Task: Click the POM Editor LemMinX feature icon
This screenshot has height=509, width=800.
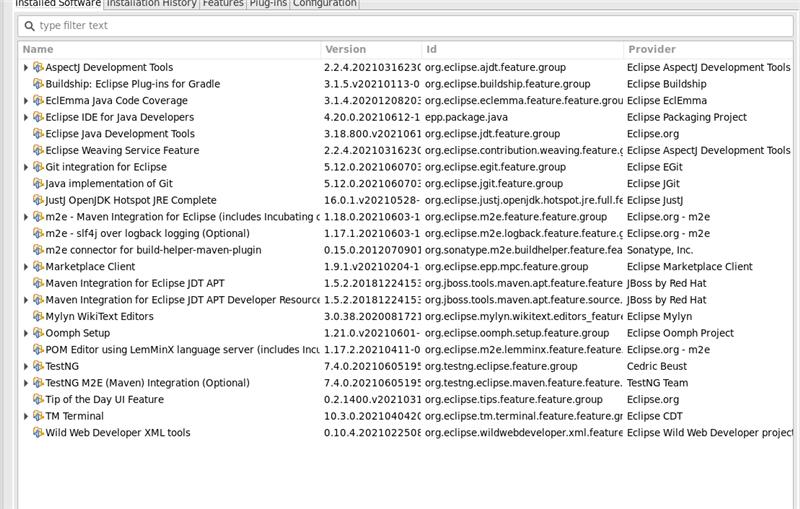Action: (38, 349)
